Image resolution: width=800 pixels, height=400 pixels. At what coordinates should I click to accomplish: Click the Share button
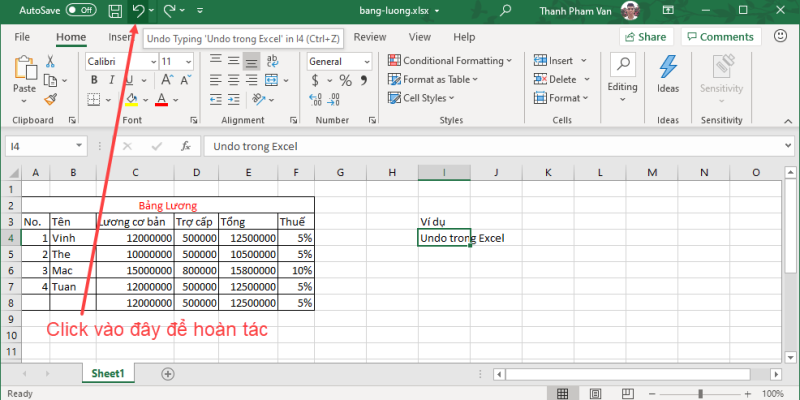click(644, 37)
